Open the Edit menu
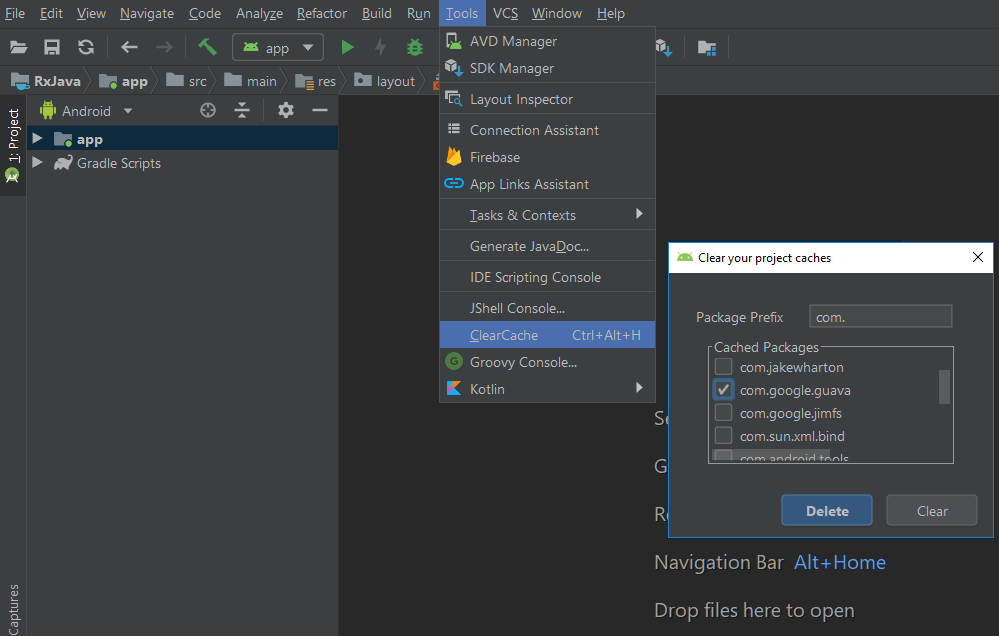Viewport: 999px width, 636px height. tap(51, 13)
